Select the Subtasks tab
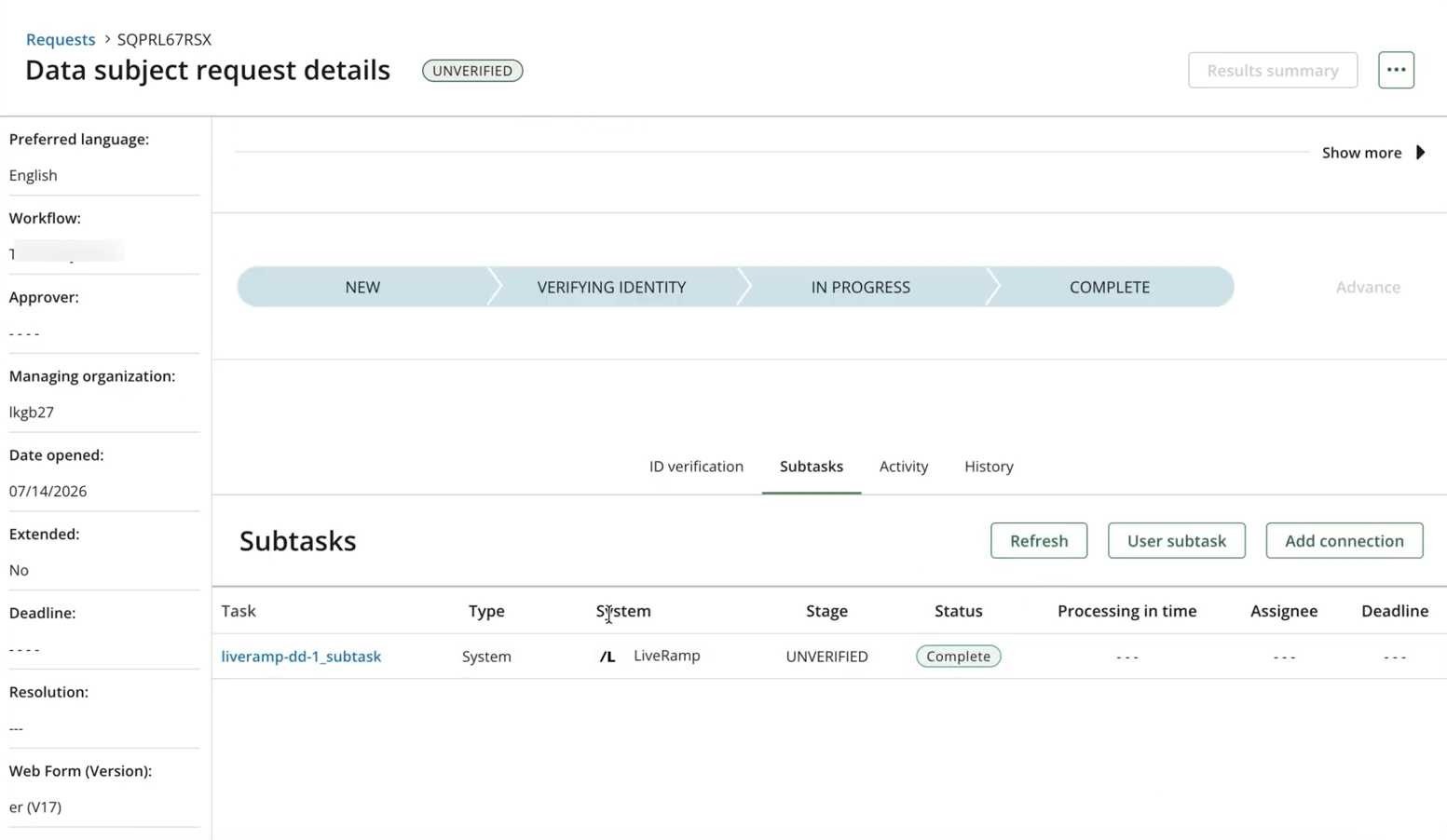Image resolution: width=1447 pixels, height=840 pixels. click(x=812, y=467)
